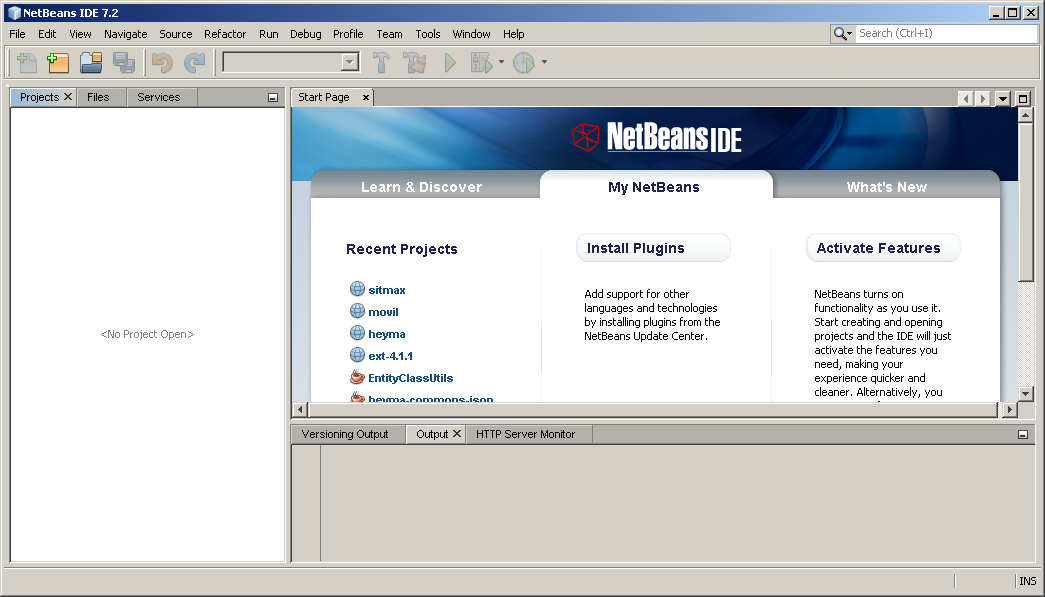Open the Refactor menu

[225, 34]
